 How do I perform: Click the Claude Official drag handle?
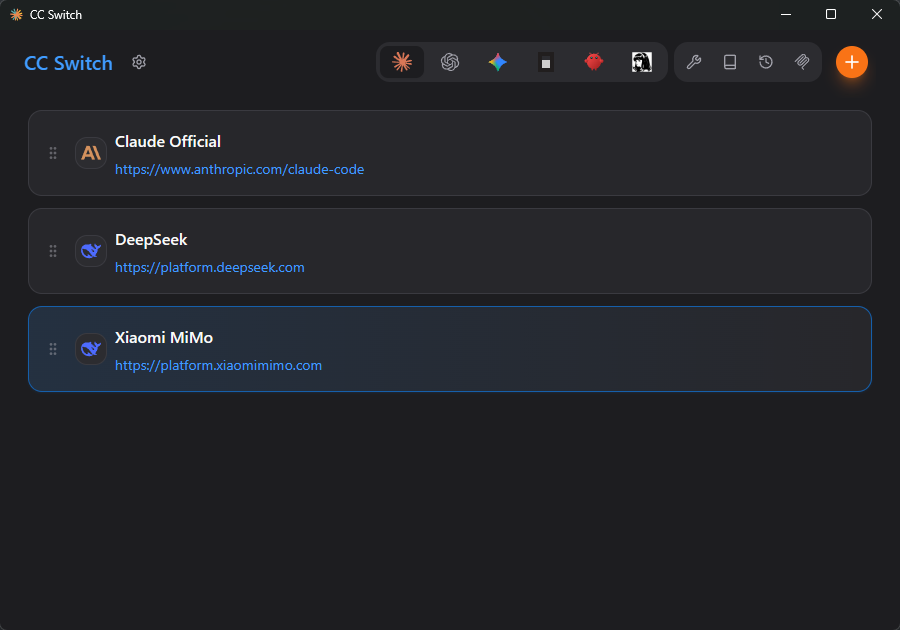[53, 153]
